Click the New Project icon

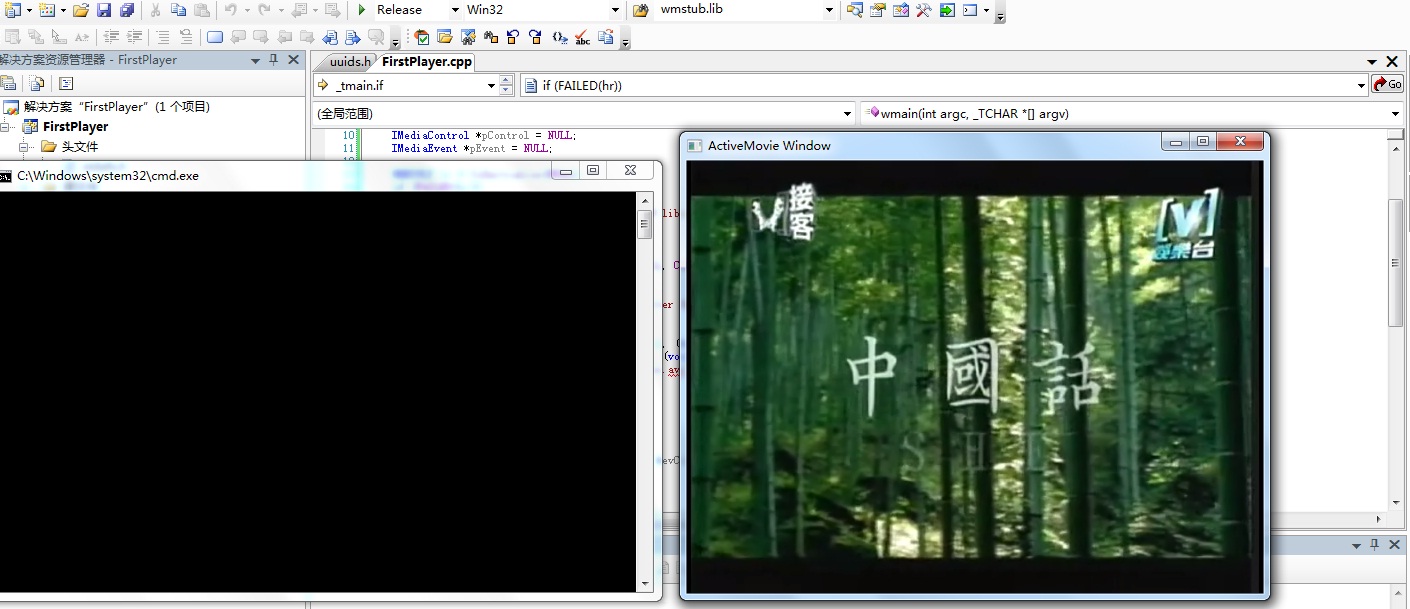12,10
